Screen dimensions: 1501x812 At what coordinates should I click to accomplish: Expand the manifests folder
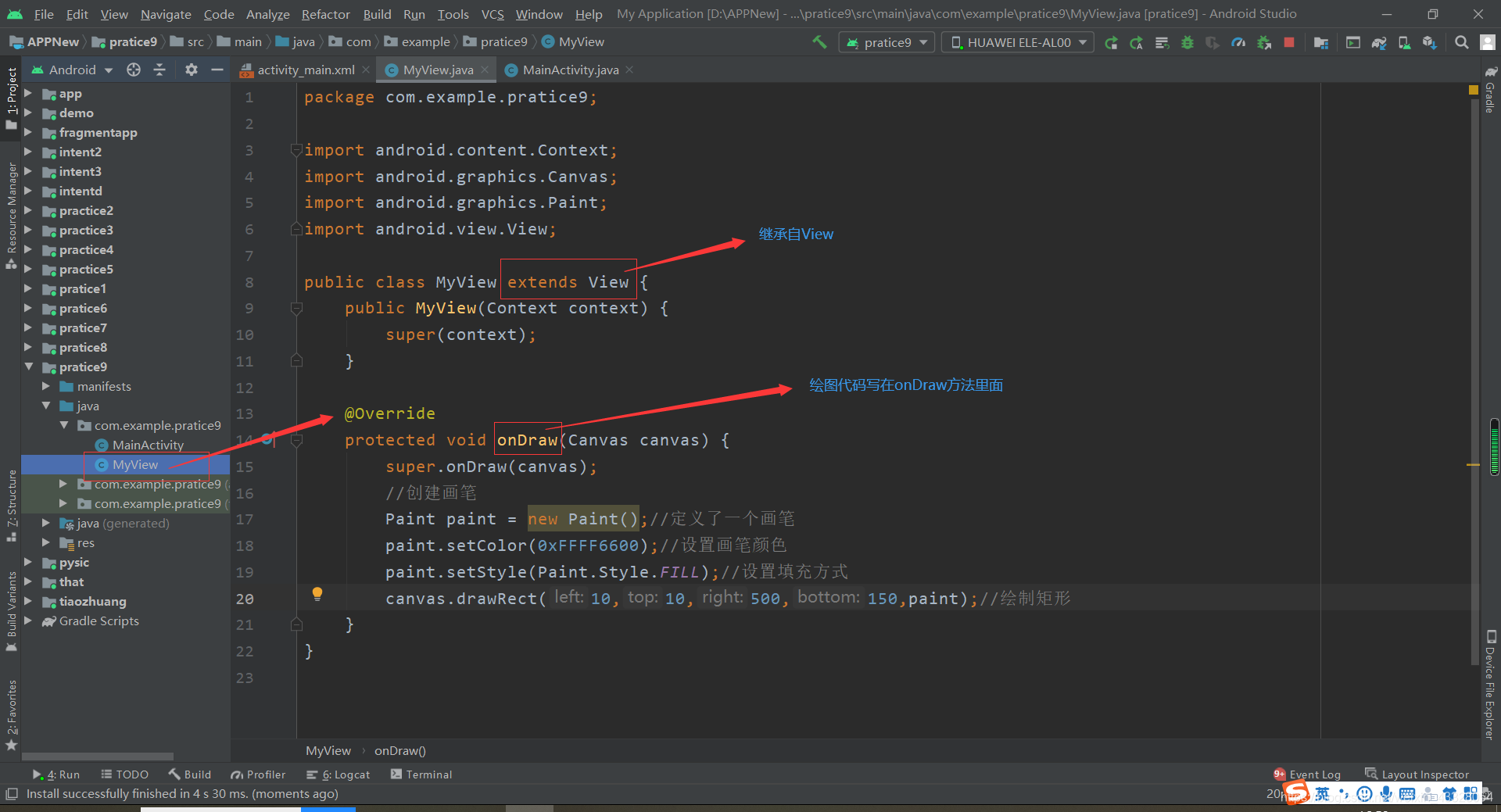[x=46, y=386]
